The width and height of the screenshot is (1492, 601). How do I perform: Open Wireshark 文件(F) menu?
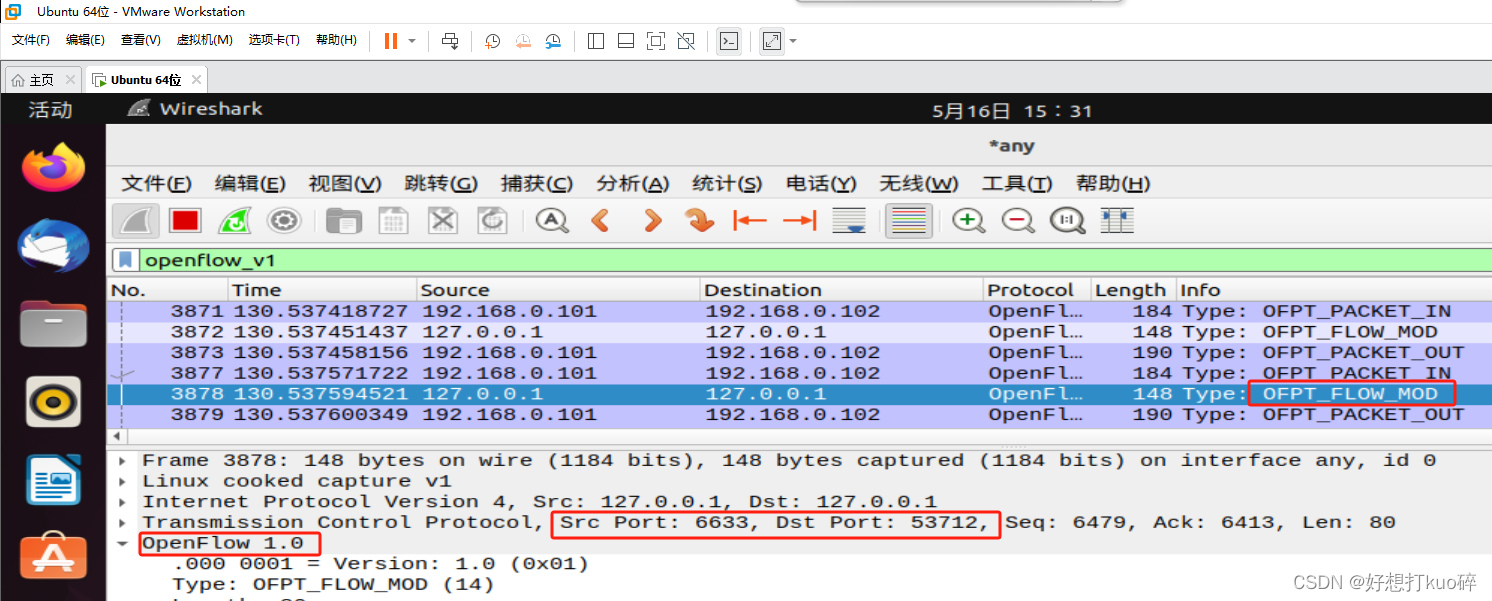point(156,184)
